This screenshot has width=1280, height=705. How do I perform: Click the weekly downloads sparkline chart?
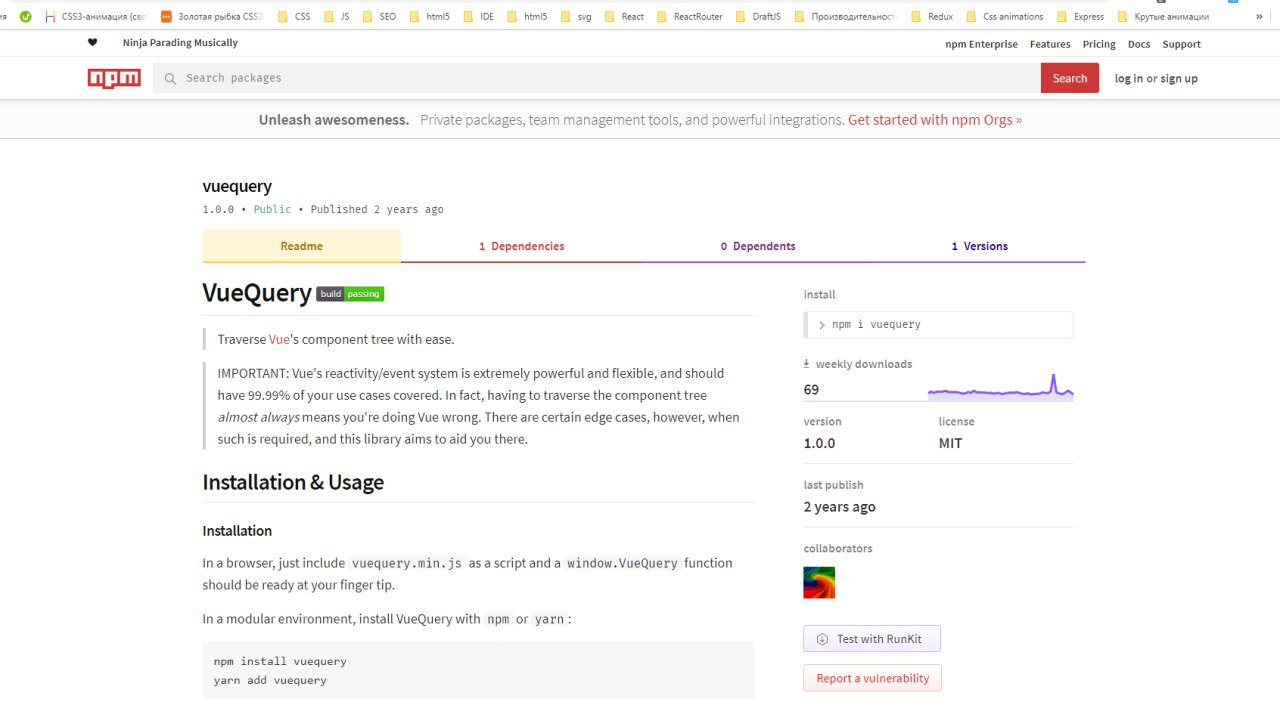pyautogui.click(x=1000, y=388)
